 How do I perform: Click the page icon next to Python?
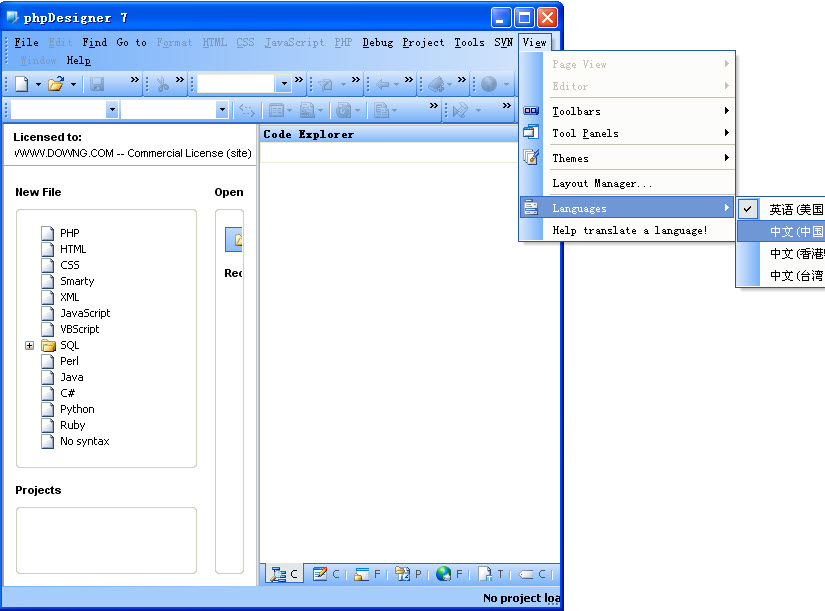pos(47,409)
